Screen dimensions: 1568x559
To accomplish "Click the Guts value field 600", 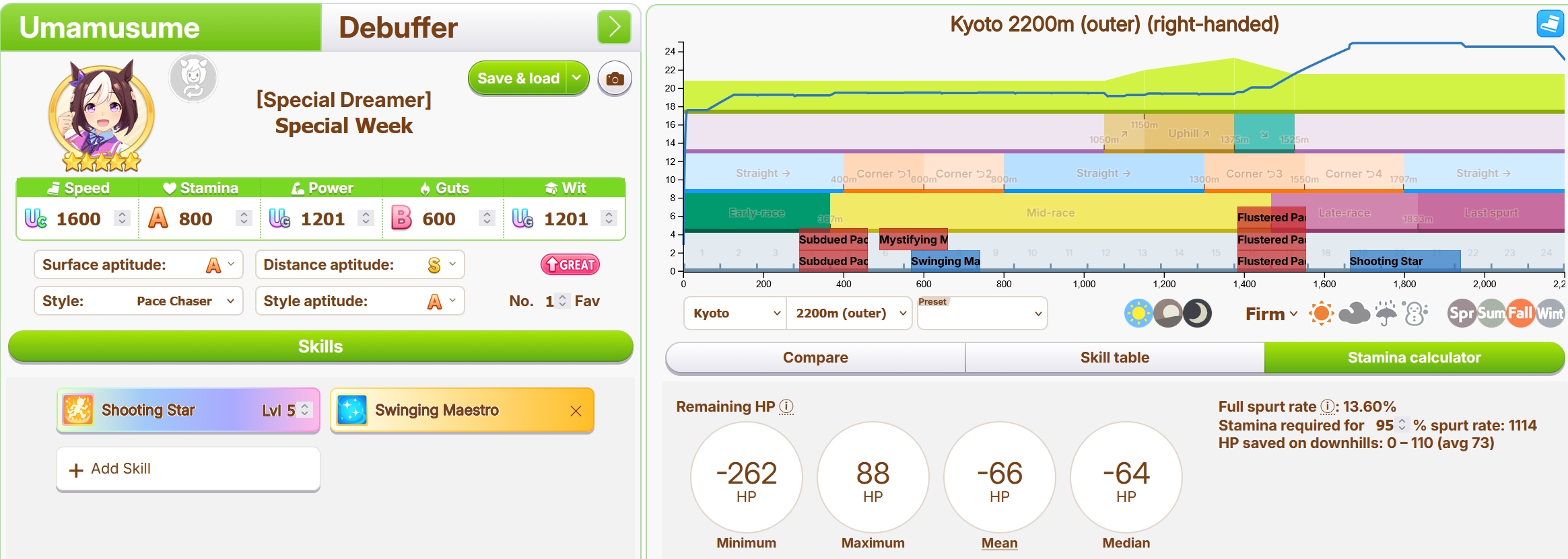I will tap(439, 219).
